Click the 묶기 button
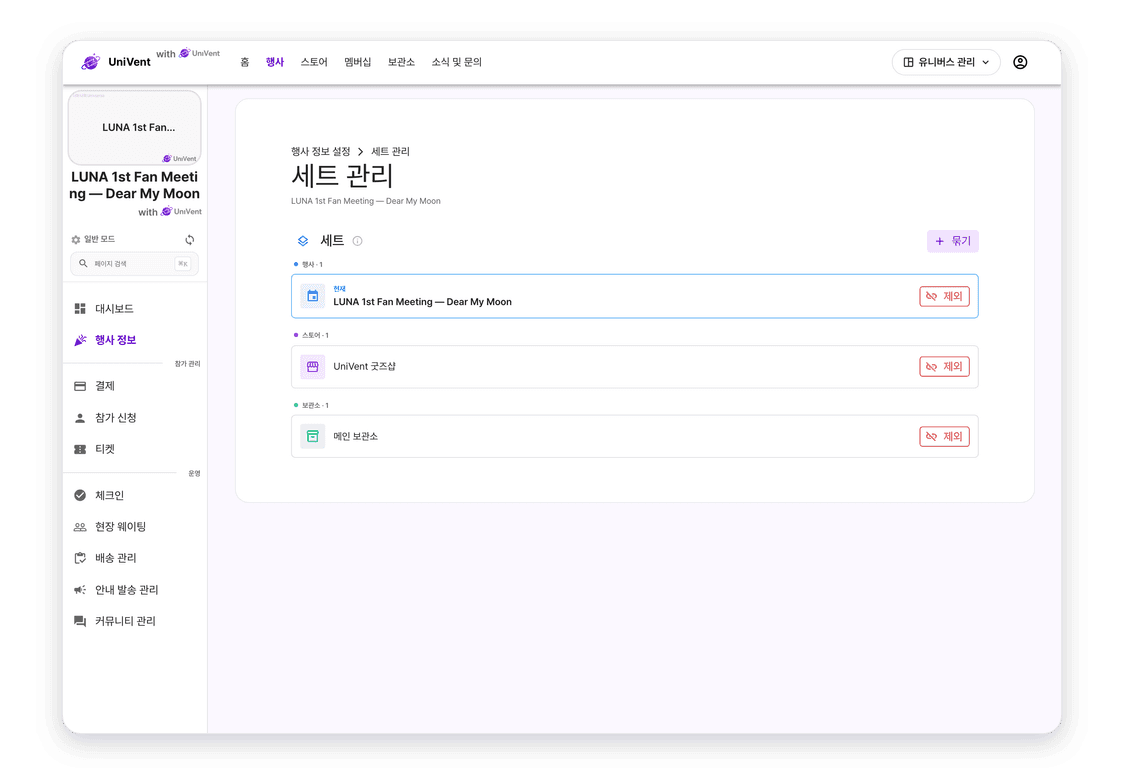This screenshot has height=776, width=1130. 952,241
